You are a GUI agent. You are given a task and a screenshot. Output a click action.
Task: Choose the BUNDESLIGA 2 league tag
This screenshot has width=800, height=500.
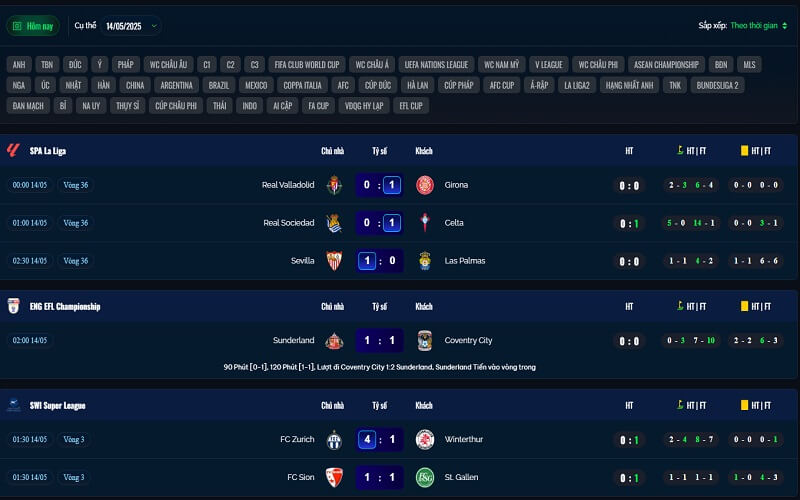pyautogui.click(x=717, y=85)
